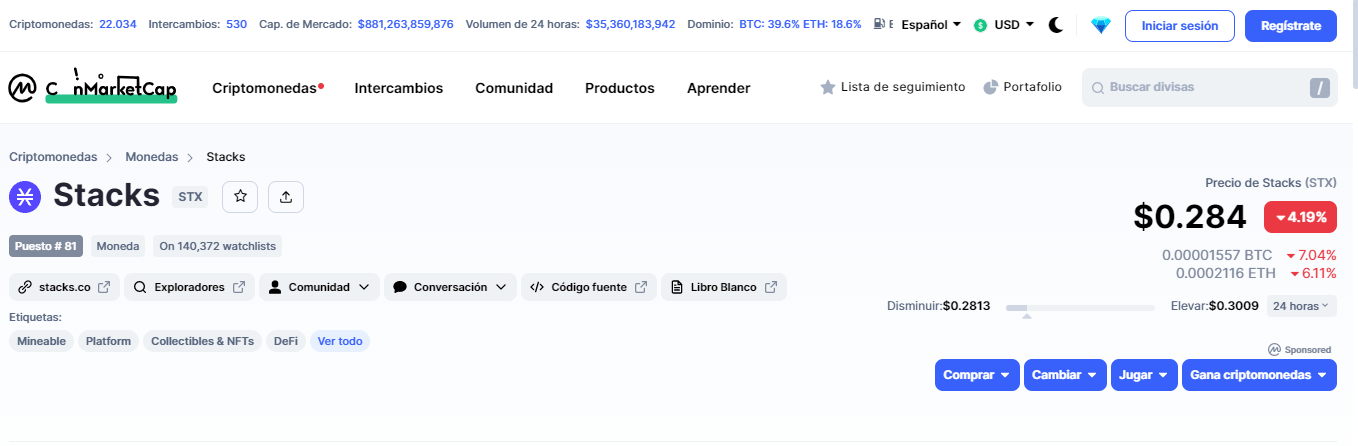Click the On 140,372 watchlists badge
1358x446 pixels.
219,246
